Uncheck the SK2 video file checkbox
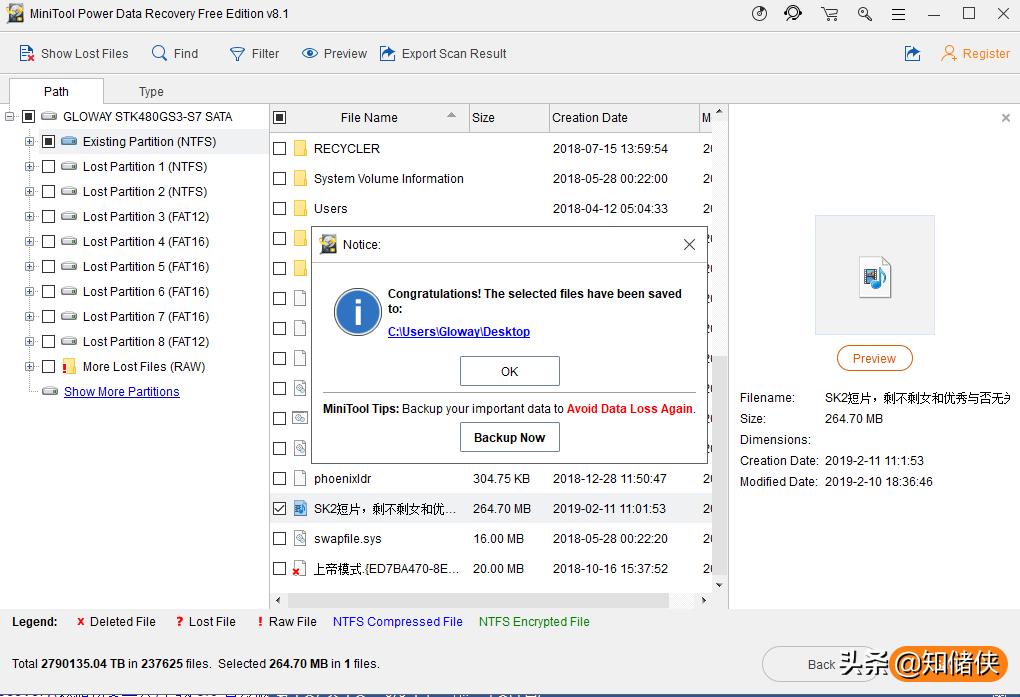1020x697 pixels. [x=280, y=509]
